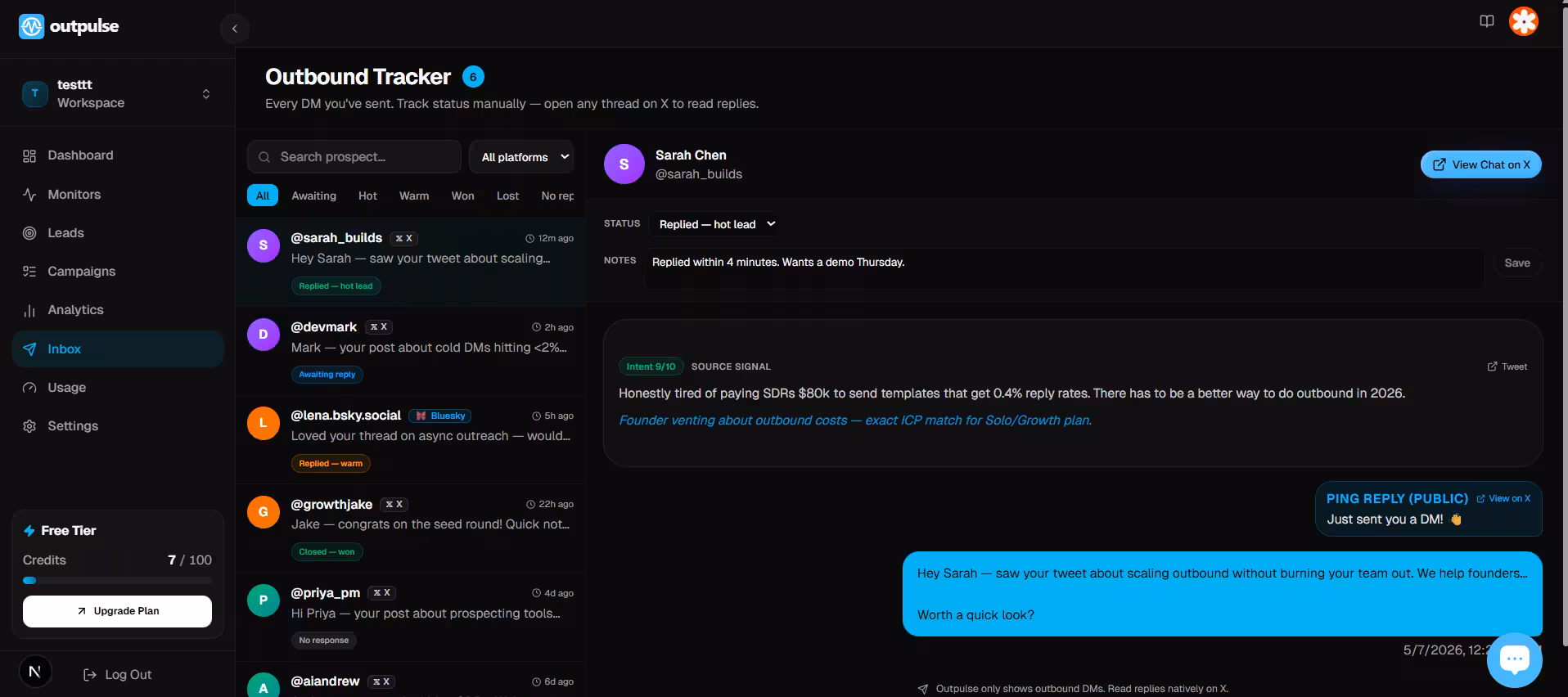Open Analytics in the sidebar
The height and width of the screenshot is (697, 1568).
point(118,310)
